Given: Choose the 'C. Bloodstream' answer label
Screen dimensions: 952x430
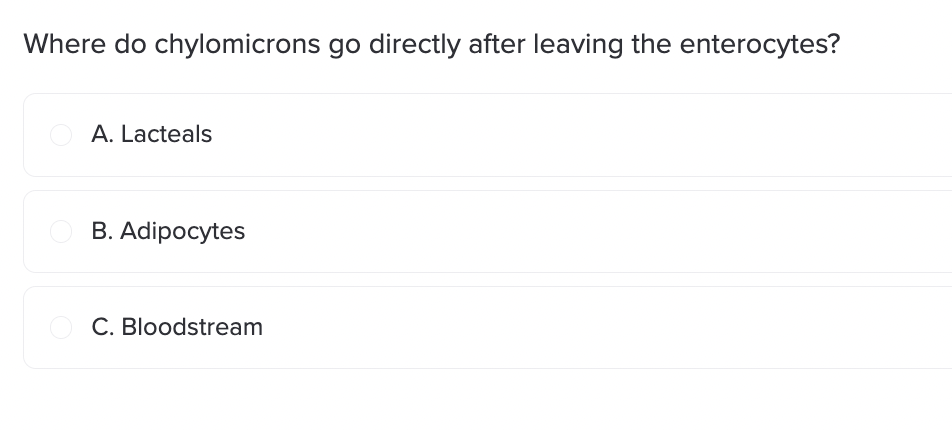Looking at the screenshot, I should (177, 327).
